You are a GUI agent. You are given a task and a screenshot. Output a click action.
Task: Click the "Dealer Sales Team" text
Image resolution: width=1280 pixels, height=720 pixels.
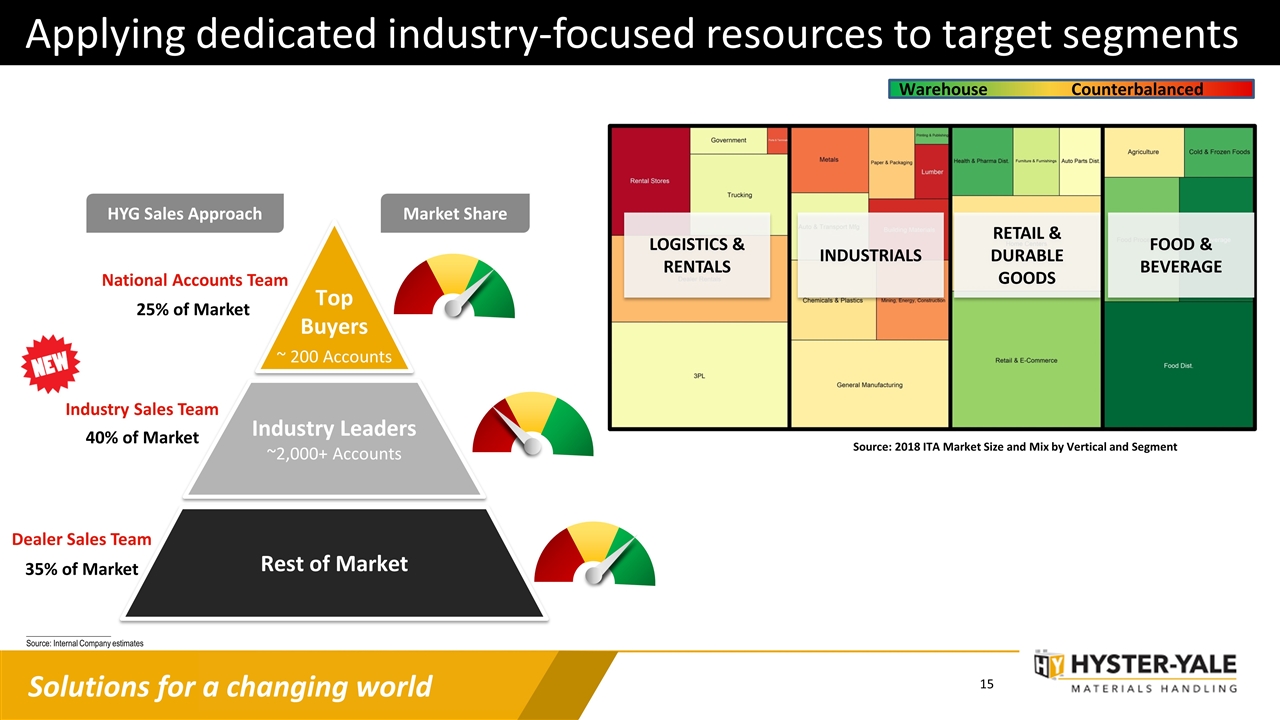point(82,539)
